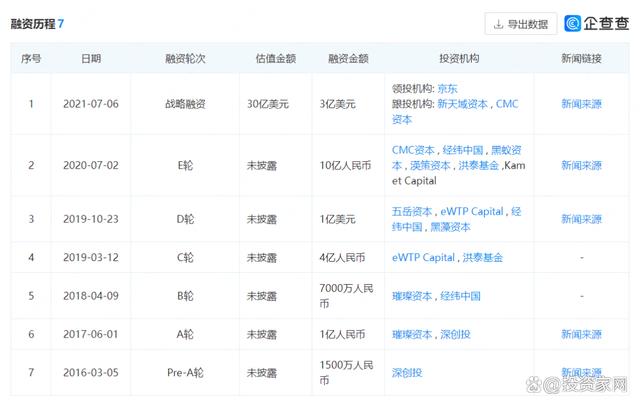The width and height of the screenshot is (640, 407).
Task: Click the 7000万人民币 financing amount
Action: pos(346,296)
